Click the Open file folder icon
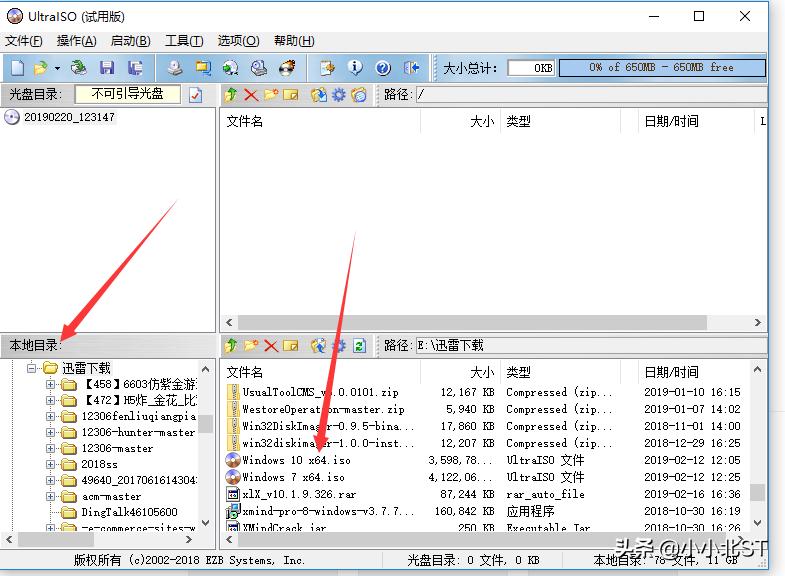 pyautogui.click(x=41, y=68)
